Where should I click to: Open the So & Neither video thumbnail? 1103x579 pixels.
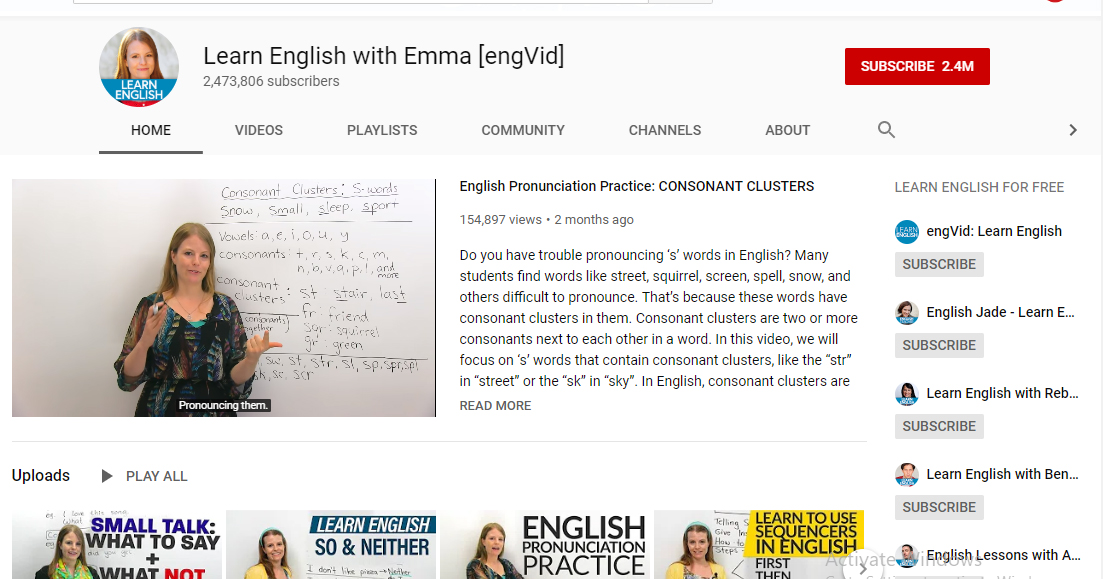(331, 545)
